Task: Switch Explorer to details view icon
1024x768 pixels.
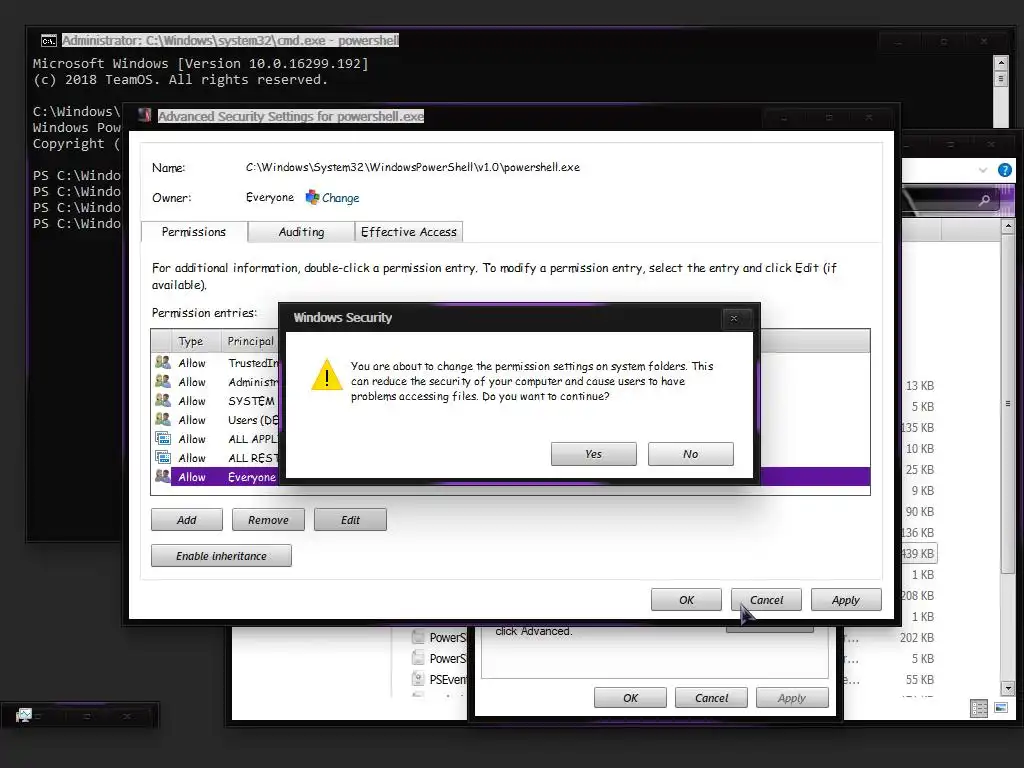Action: (979, 708)
